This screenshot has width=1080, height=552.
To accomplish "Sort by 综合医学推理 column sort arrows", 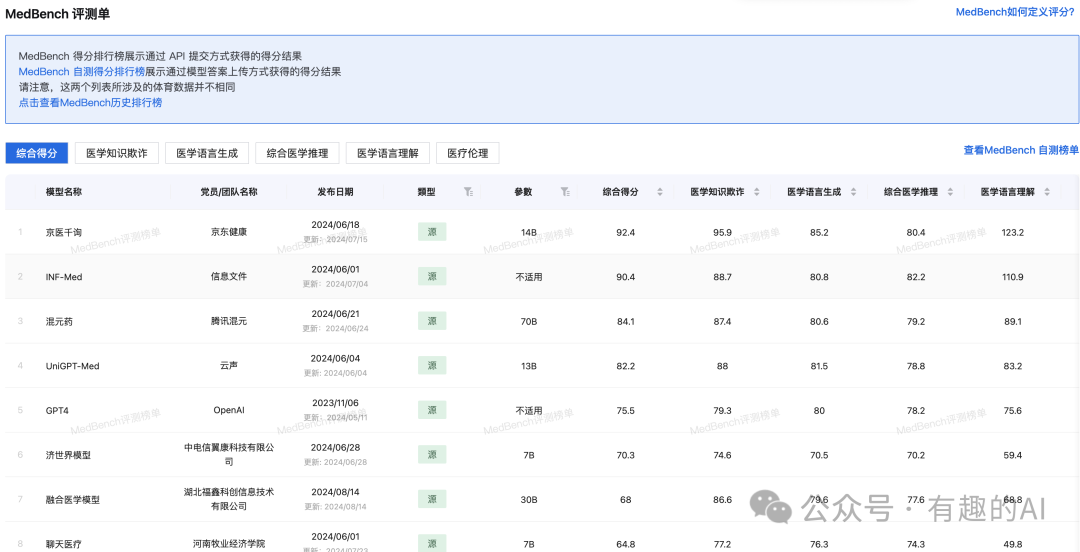I will pos(951,192).
